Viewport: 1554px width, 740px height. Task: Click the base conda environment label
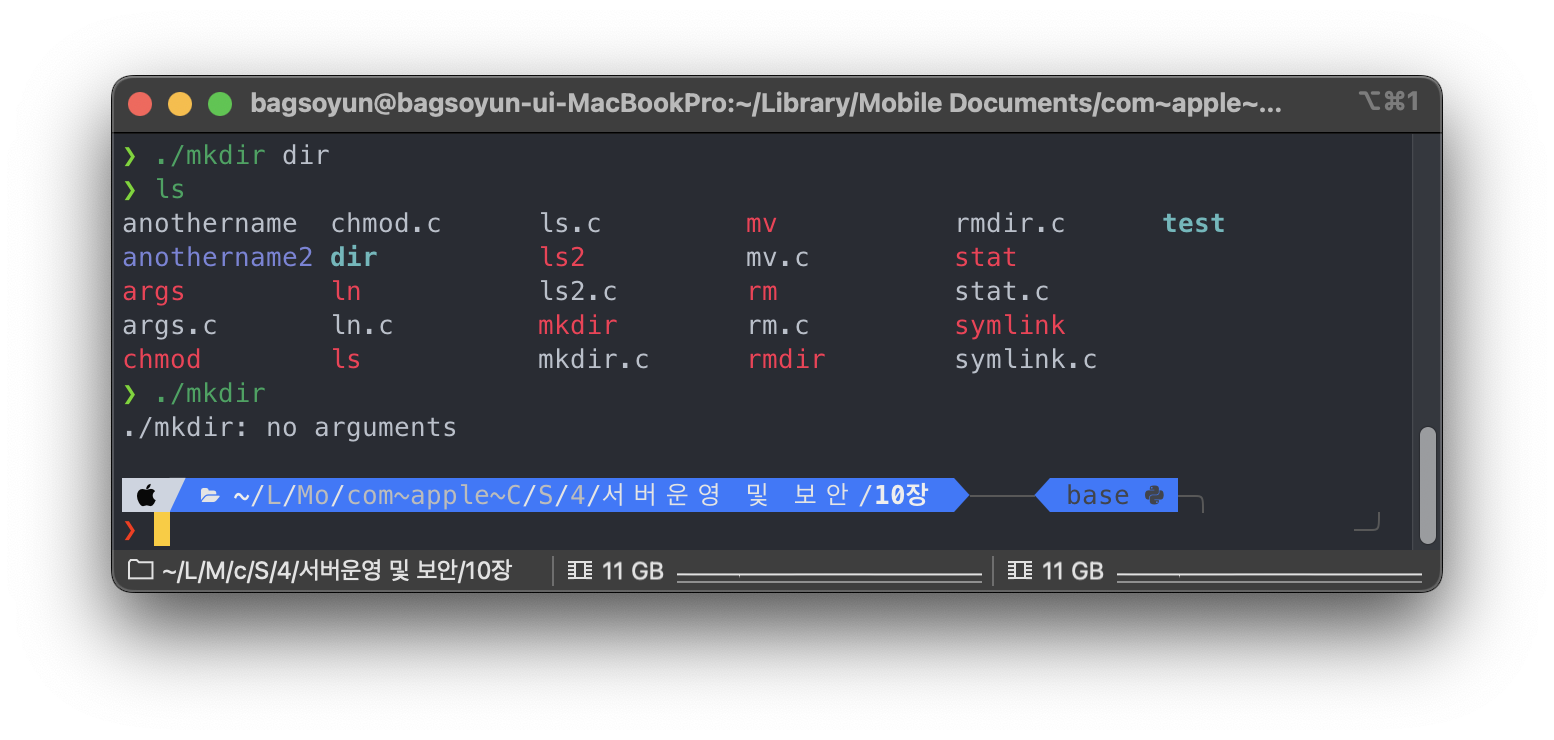click(x=1098, y=495)
